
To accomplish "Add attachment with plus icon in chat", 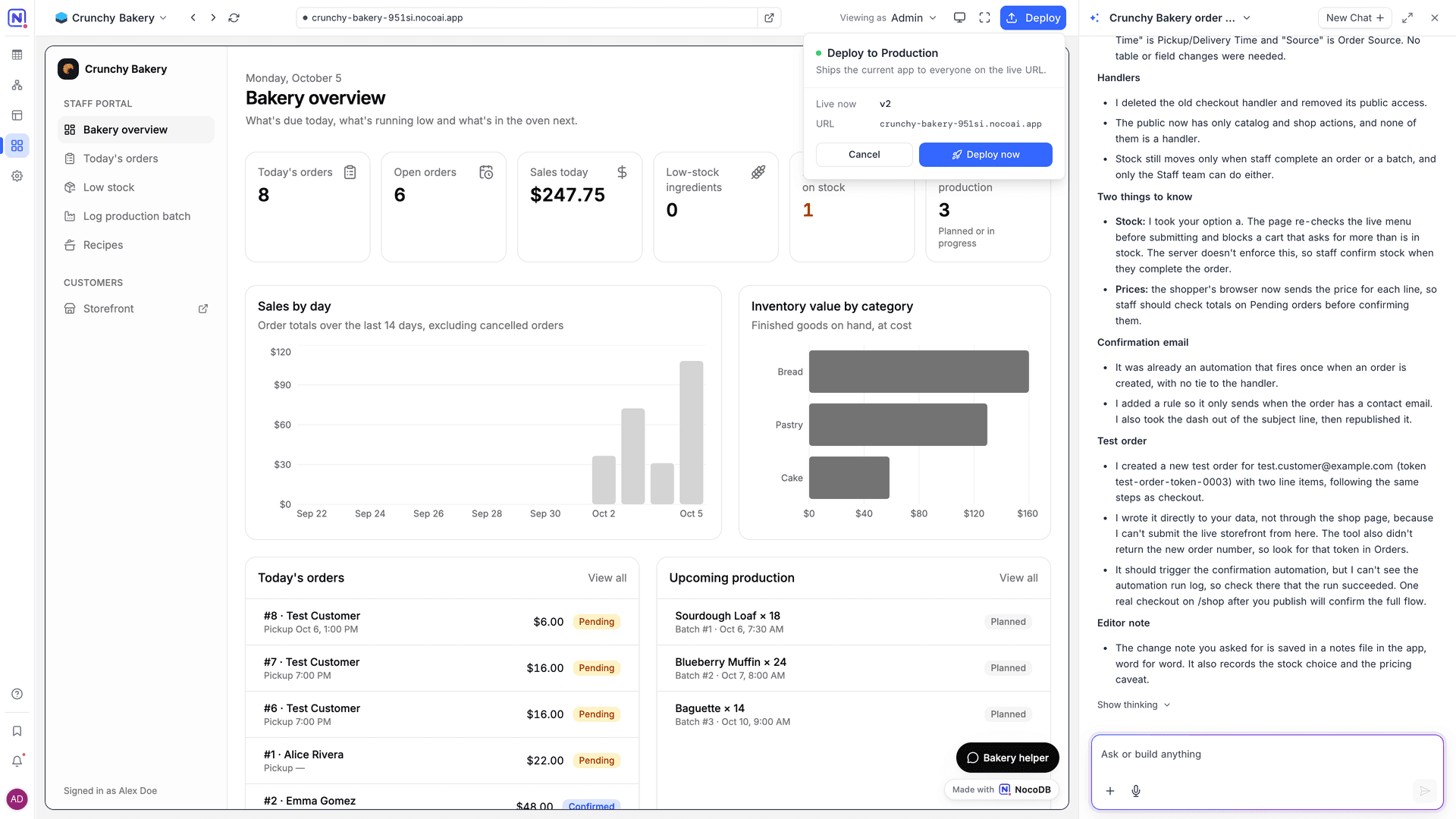I will tap(1109, 791).
